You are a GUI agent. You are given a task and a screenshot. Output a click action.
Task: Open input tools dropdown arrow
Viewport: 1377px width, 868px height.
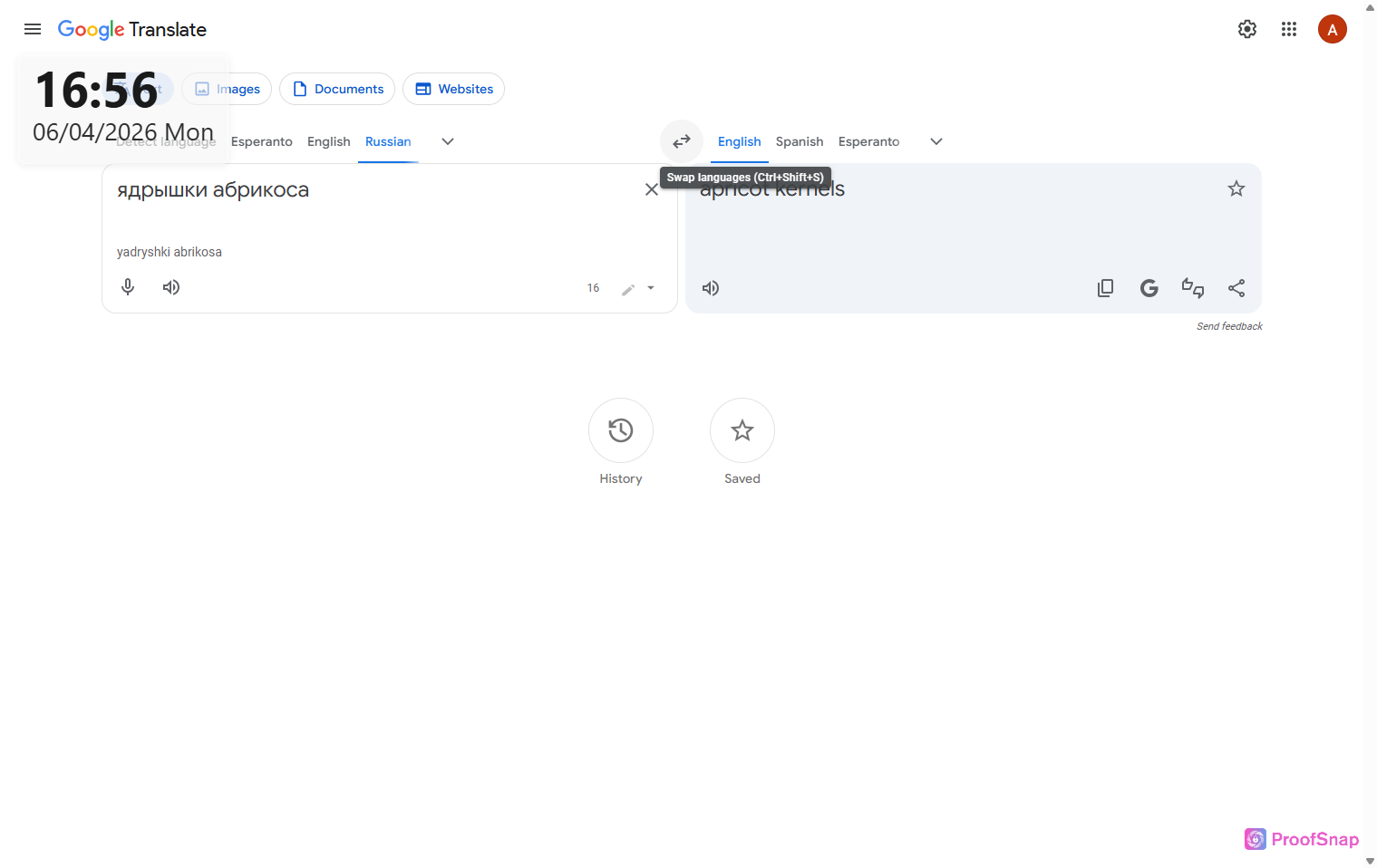pyautogui.click(x=651, y=288)
